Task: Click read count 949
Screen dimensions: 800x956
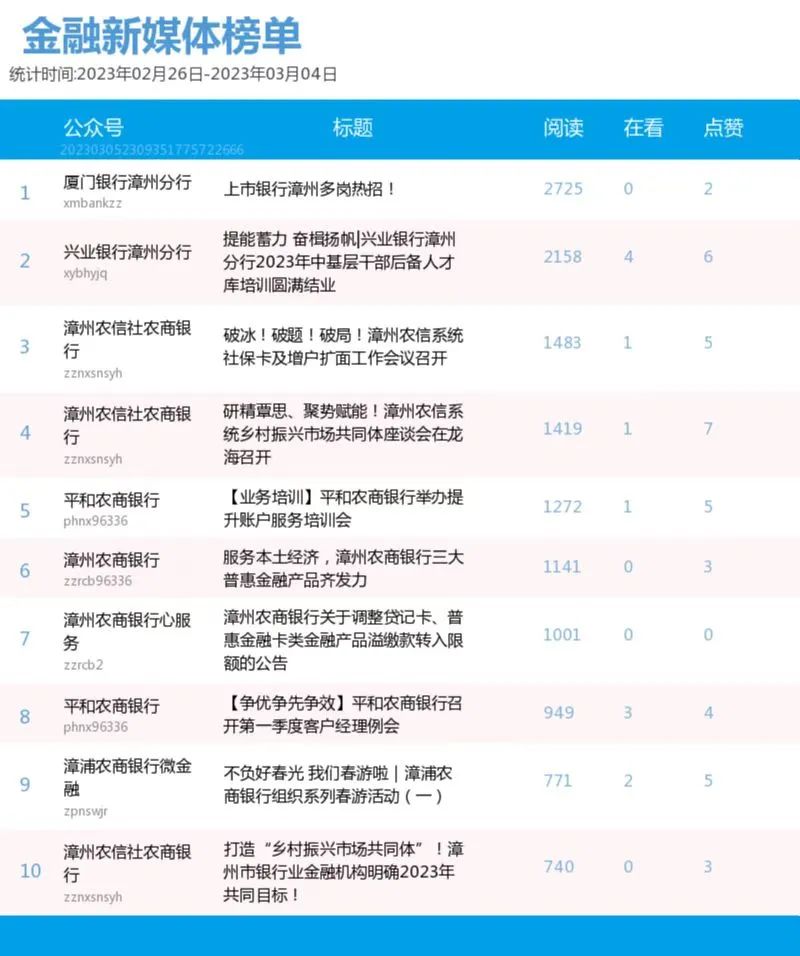Action: [x=559, y=713]
